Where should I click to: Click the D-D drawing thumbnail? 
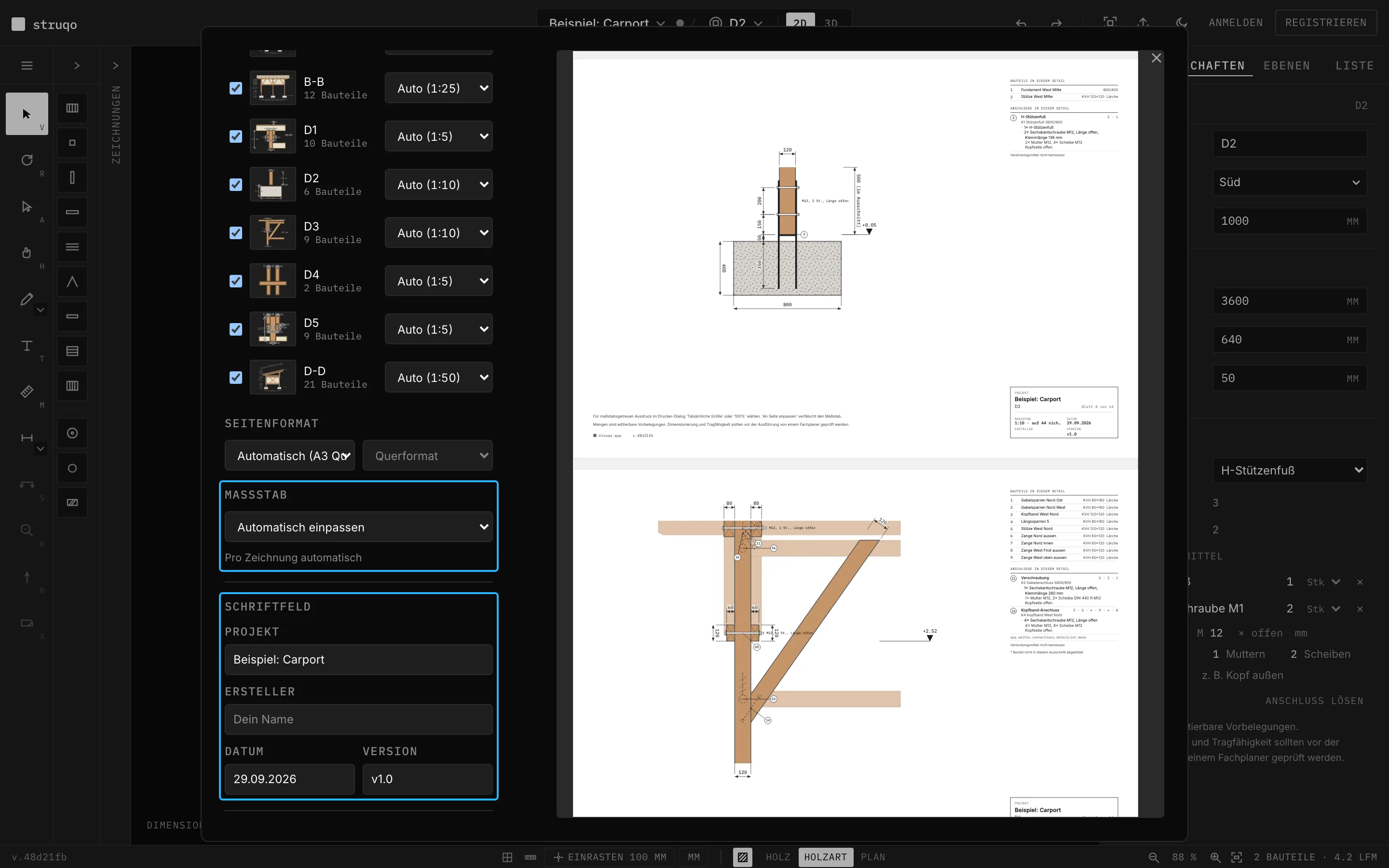tap(272, 377)
